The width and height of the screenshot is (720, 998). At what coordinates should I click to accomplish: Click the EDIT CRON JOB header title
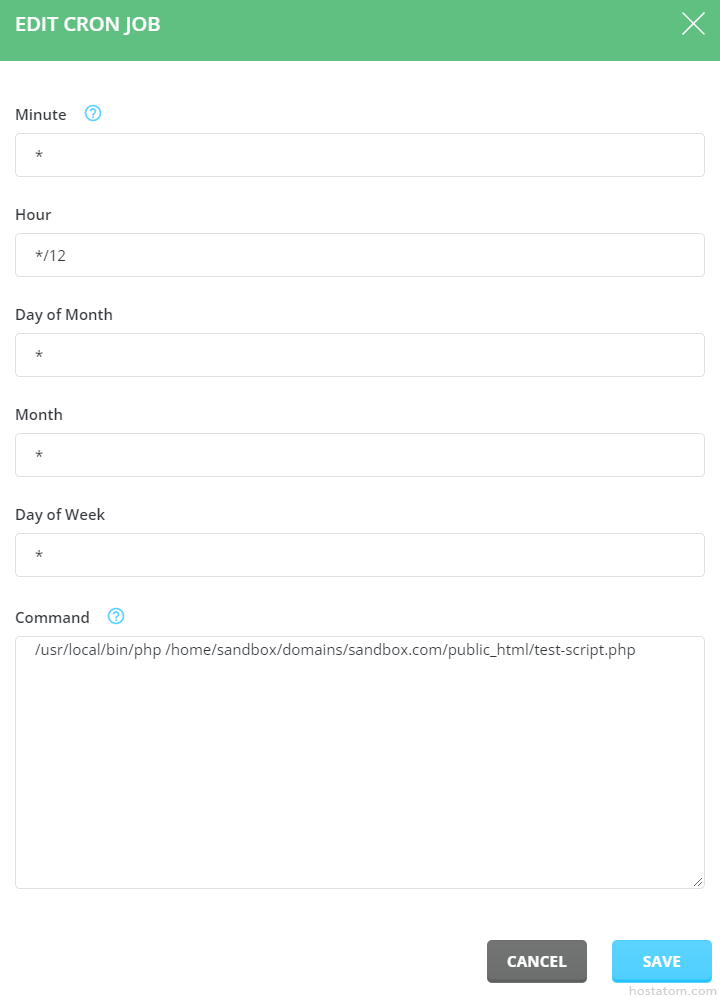pyautogui.click(x=88, y=25)
